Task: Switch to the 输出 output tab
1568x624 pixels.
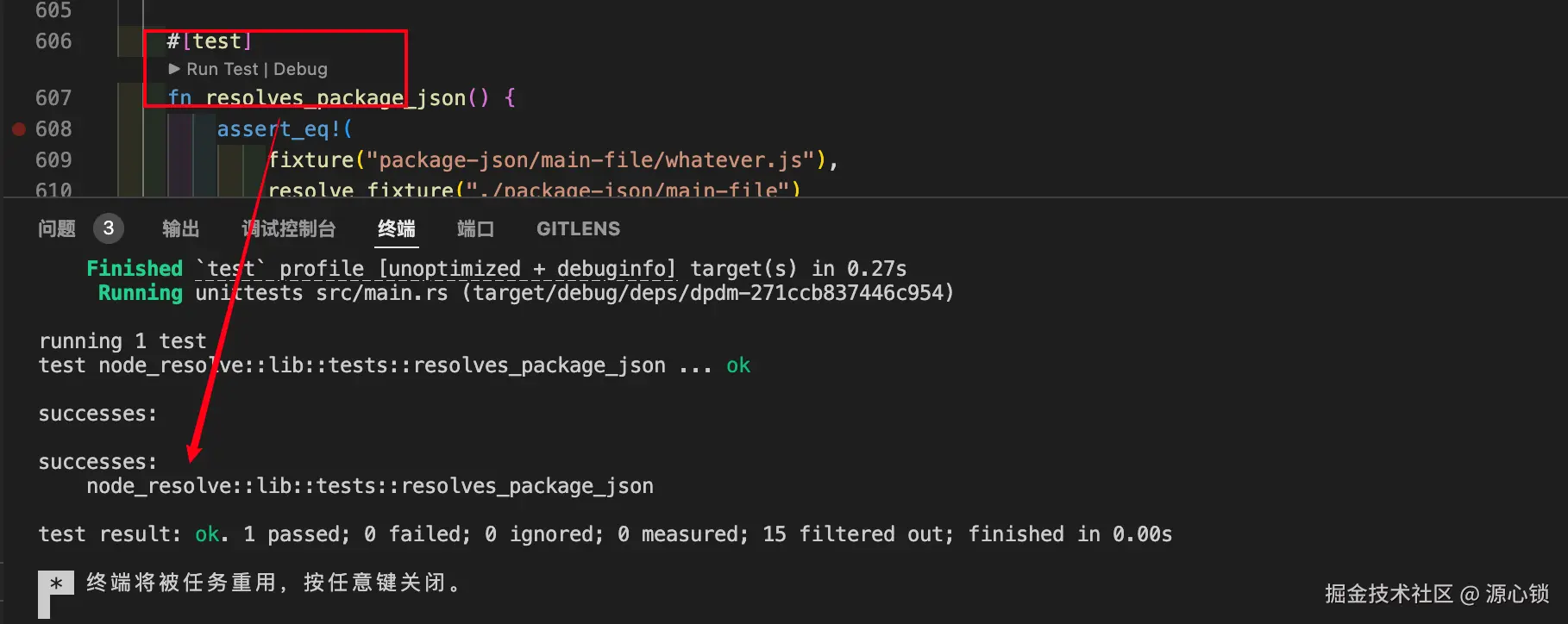Action: [x=181, y=228]
